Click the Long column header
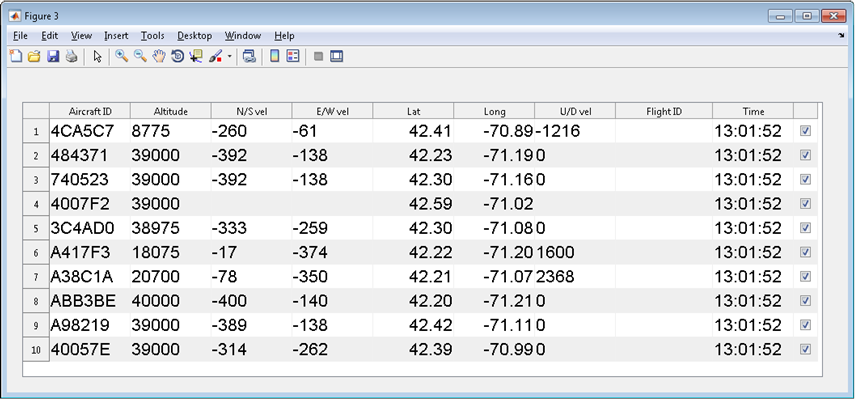The height and width of the screenshot is (399, 855). coord(495,111)
